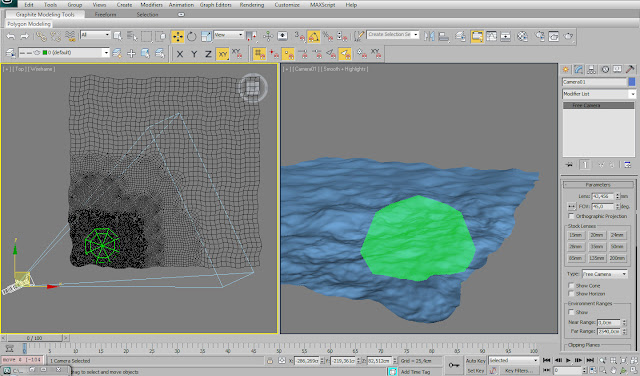
Task: Increase the Lens spinner value
Action: [618, 195]
